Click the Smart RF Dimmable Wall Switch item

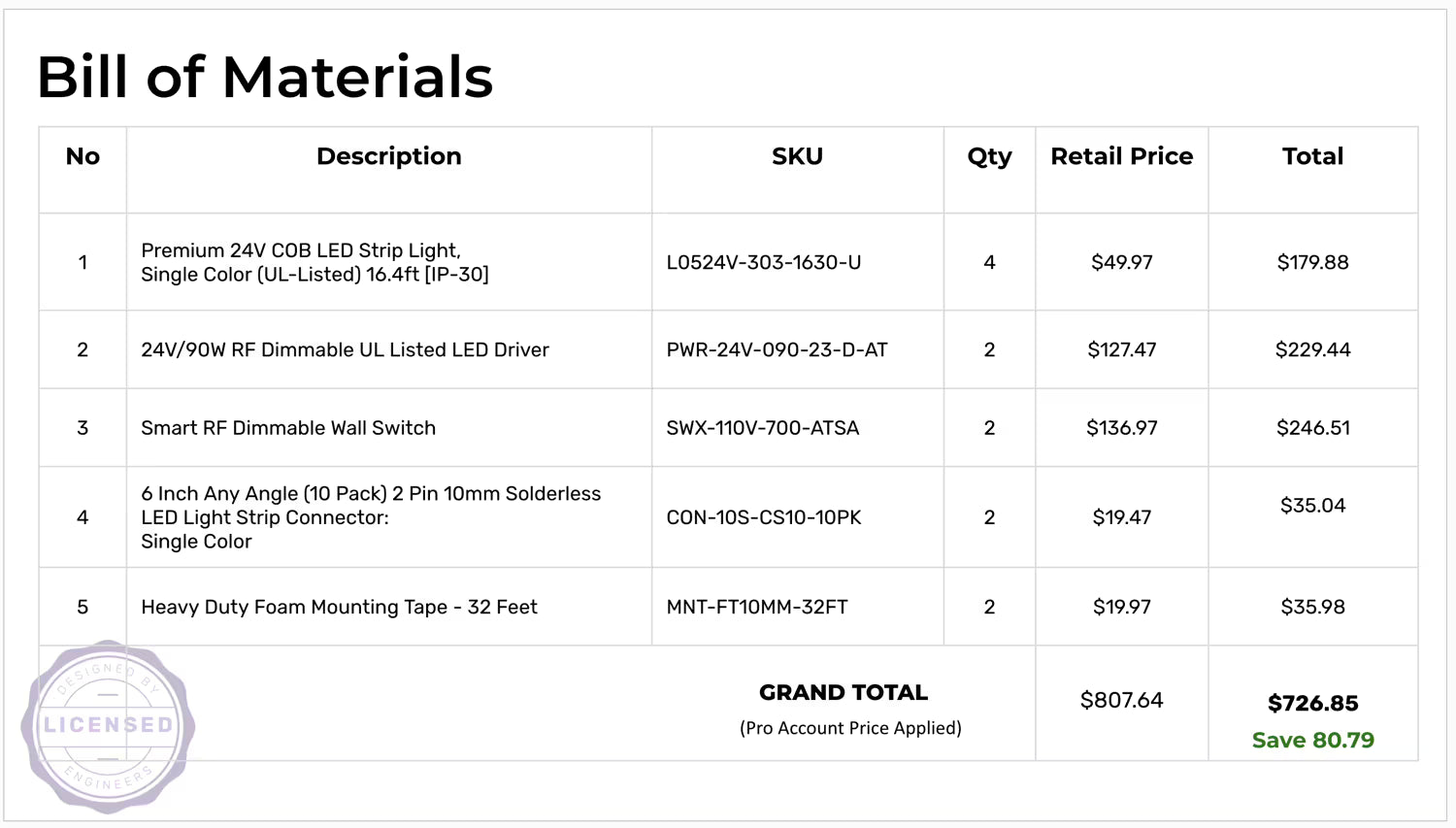pos(288,428)
